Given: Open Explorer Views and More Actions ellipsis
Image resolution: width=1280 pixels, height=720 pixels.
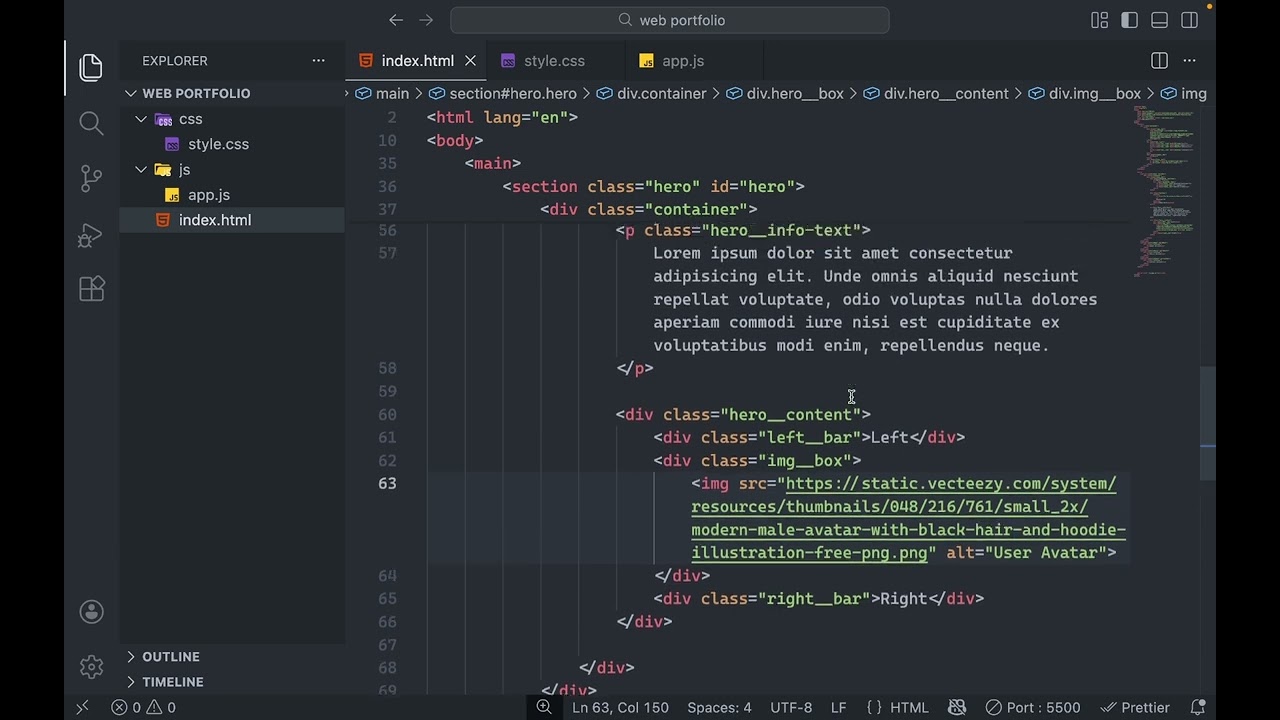Looking at the screenshot, I should 318,61.
